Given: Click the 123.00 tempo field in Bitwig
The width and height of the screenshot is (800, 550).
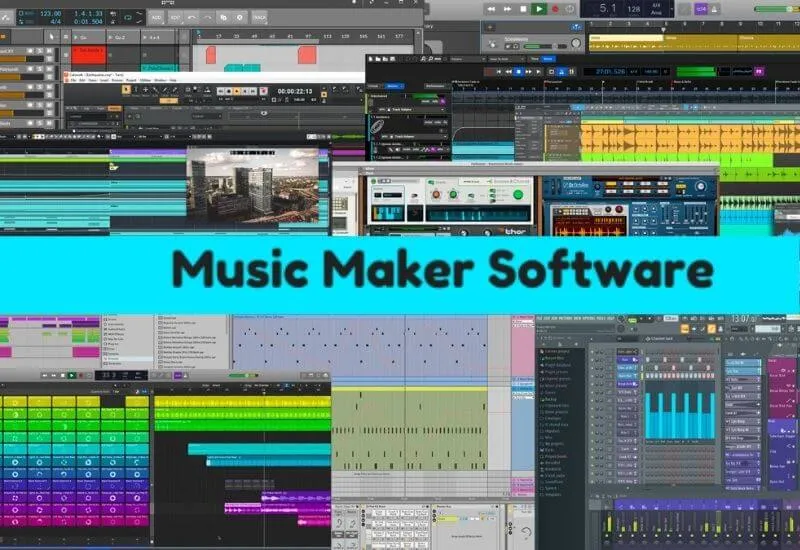Looking at the screenshot, I should tap(51, 13).
